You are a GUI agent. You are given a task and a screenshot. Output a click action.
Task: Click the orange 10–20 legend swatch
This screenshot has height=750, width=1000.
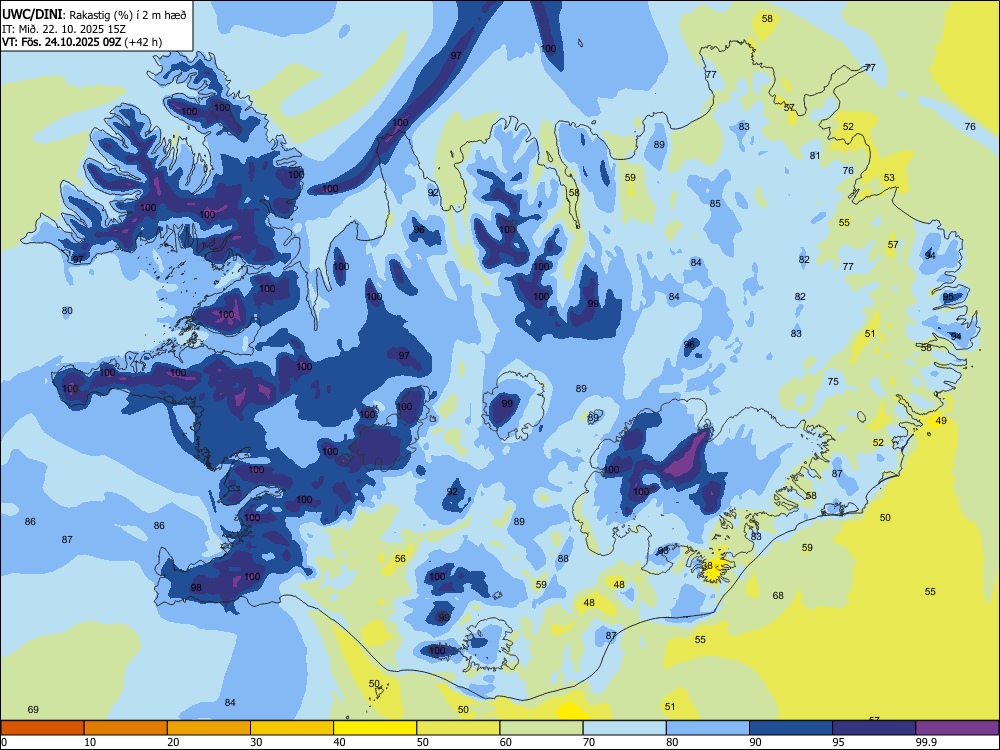pyautogui.click(x=126, y=728)
